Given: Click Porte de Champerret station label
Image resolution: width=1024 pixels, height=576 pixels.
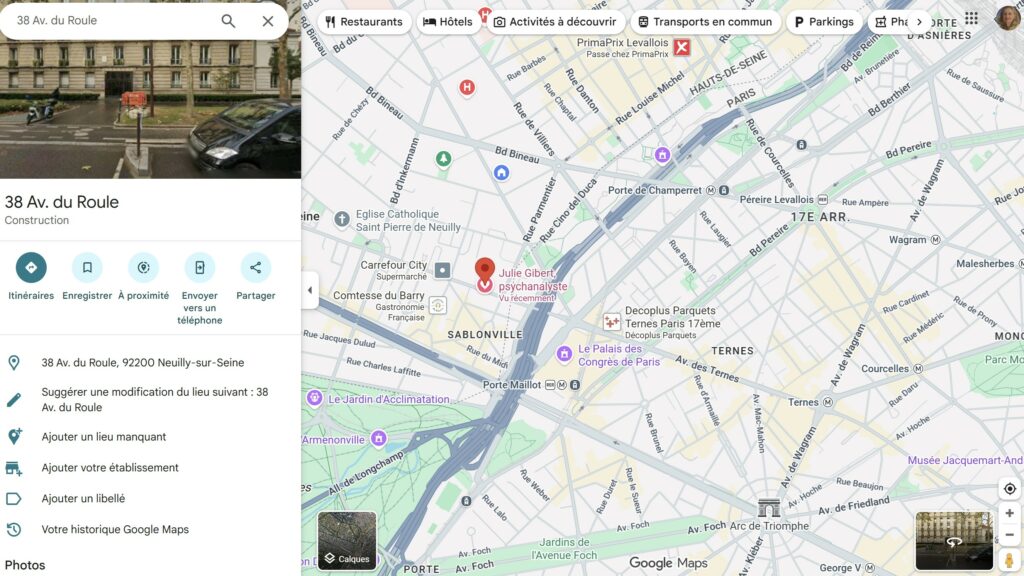Looking at the screenshot, I should click(654, 190).
